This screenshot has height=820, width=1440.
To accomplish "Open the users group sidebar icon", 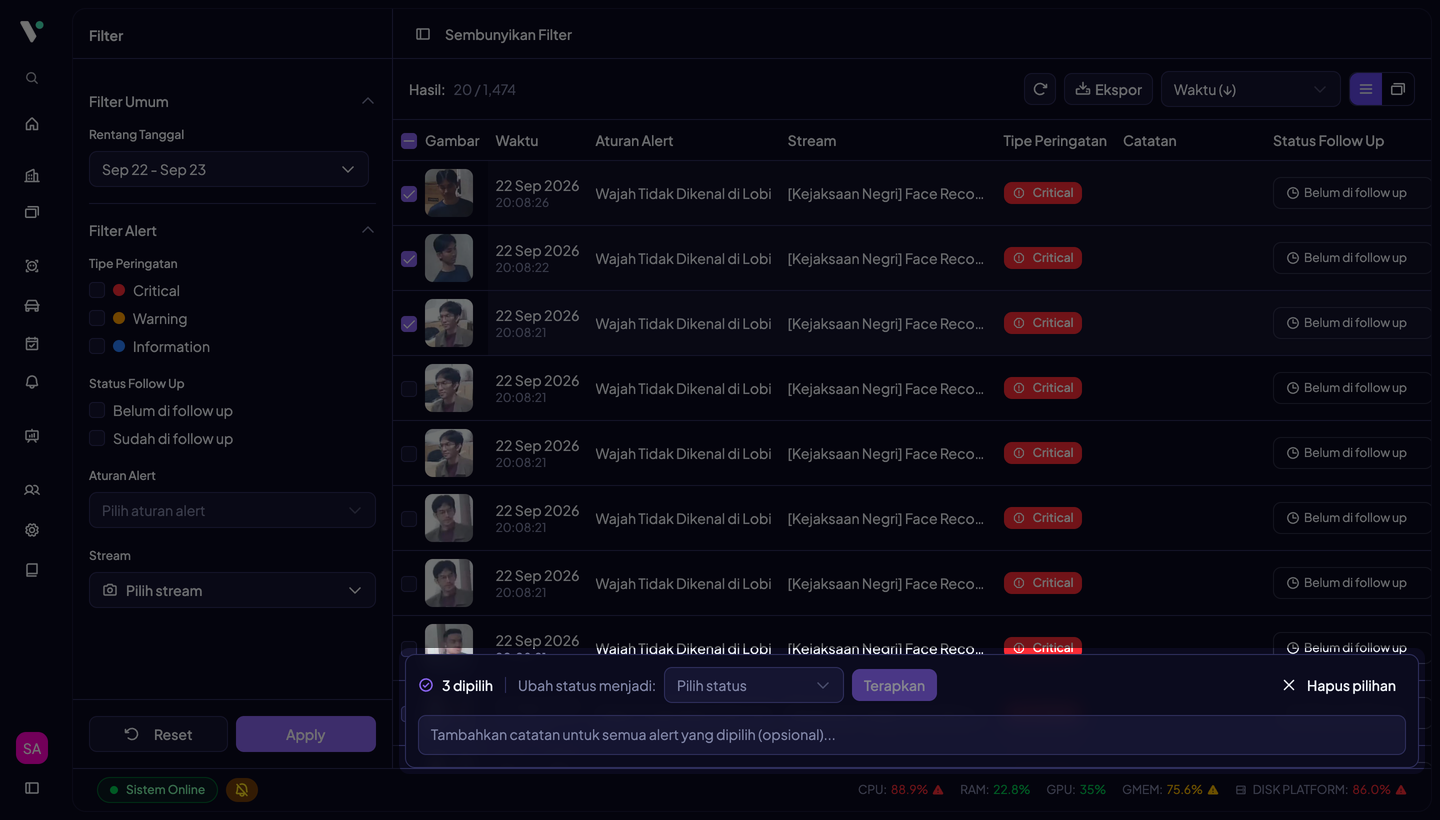I will tap(32, 490).
